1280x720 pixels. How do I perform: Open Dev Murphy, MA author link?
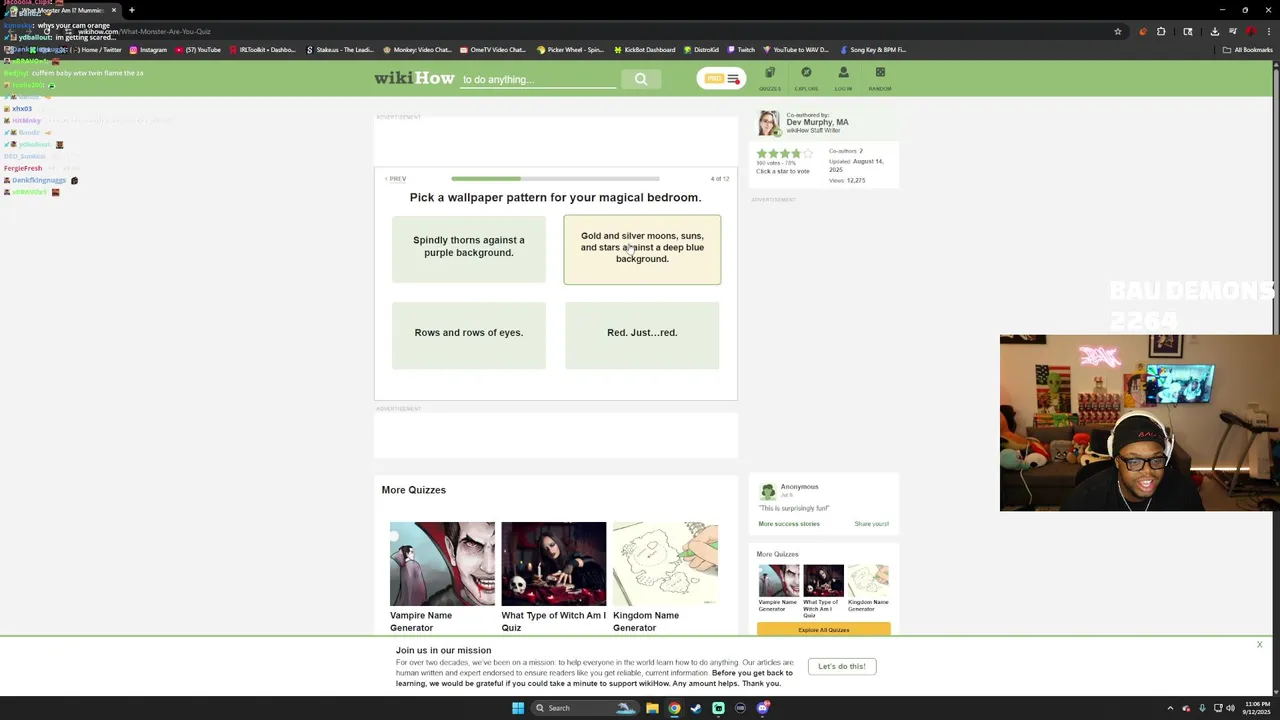(x=817, y=122)
